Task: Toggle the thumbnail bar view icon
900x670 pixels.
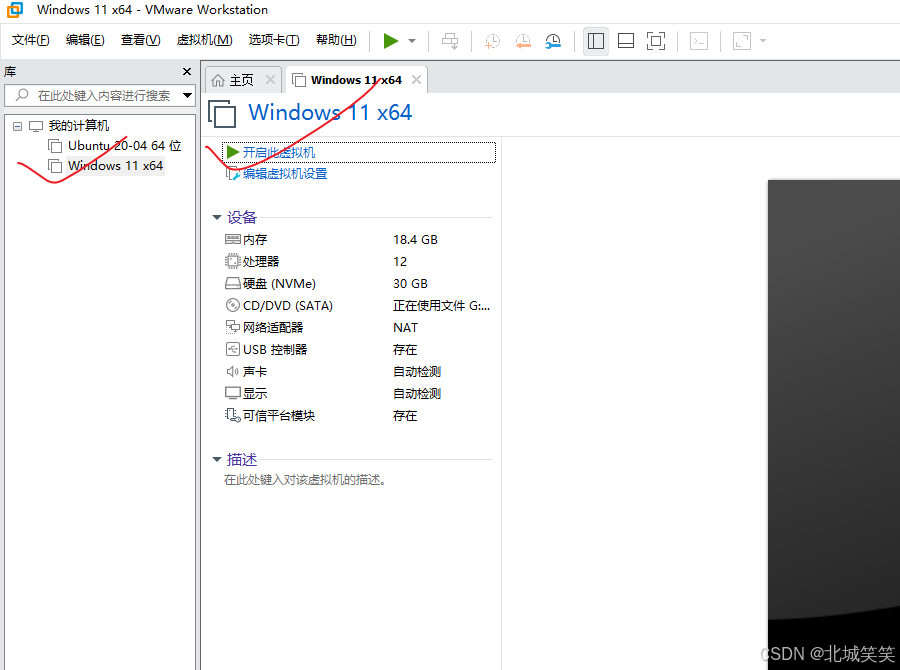Action: click(x=626, y=41)
